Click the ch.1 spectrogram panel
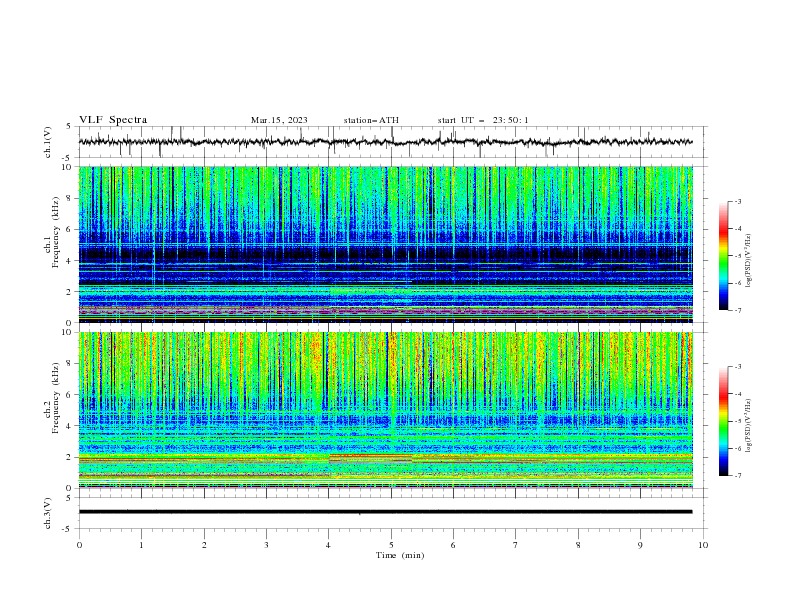The width and height of the screenshot is (792, 612). [386, 244]
